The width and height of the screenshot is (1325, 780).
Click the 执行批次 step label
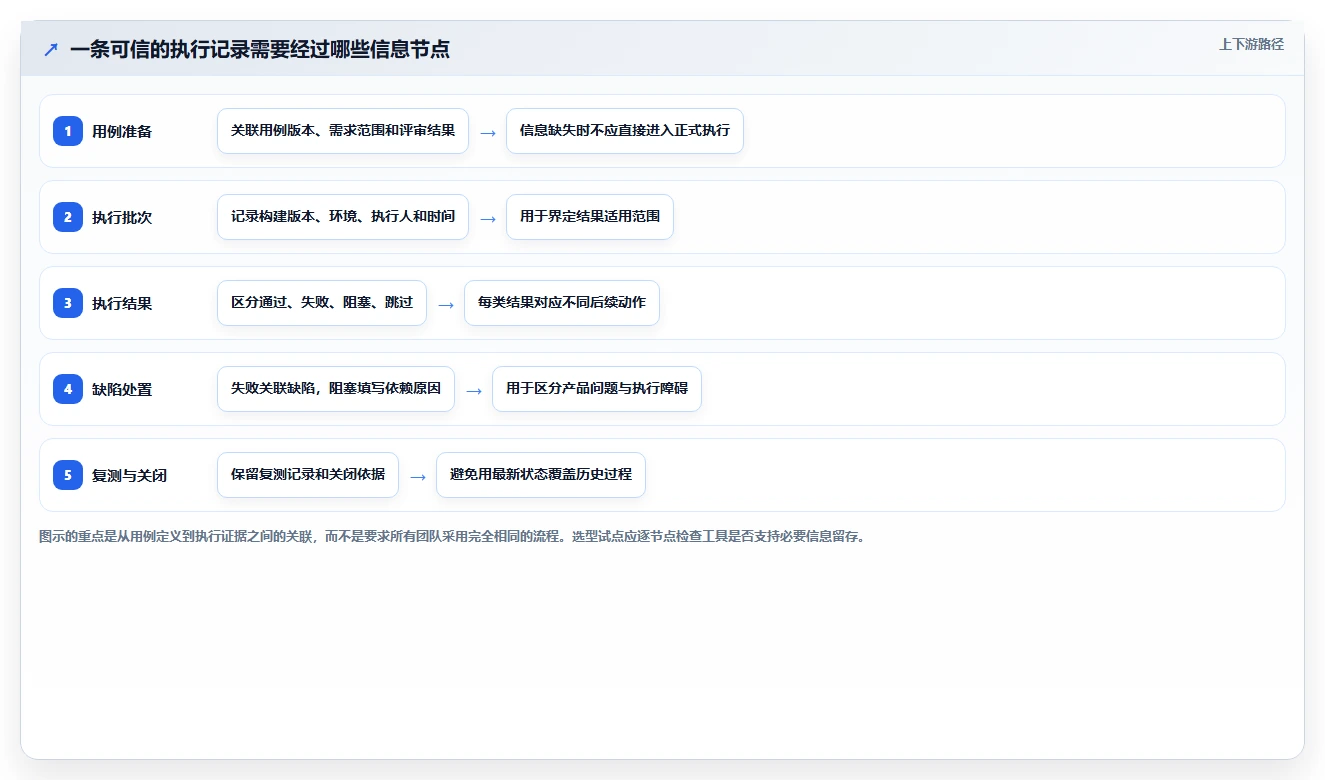click(122, 217)
